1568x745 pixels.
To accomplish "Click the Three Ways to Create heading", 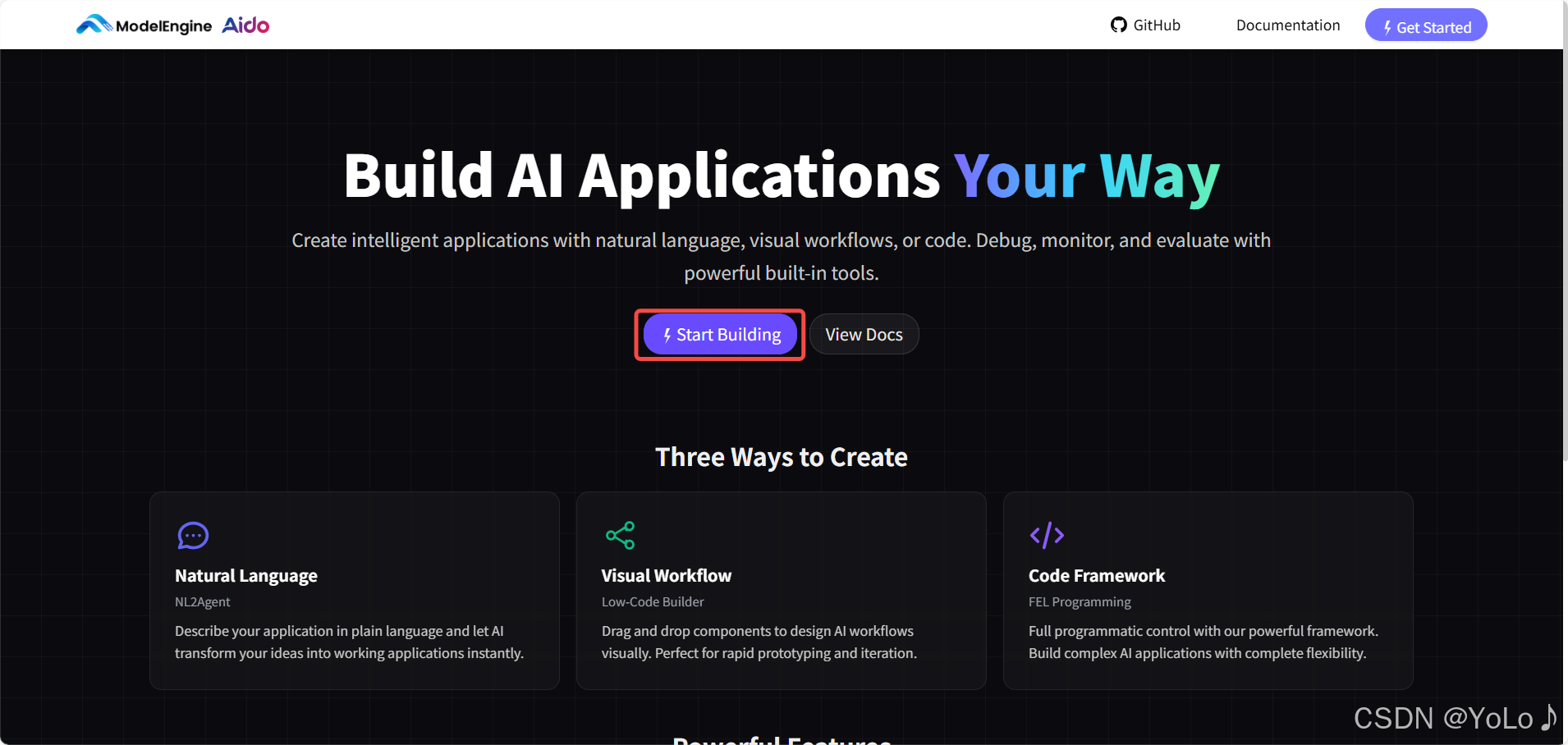I will [x=782, y=457].
